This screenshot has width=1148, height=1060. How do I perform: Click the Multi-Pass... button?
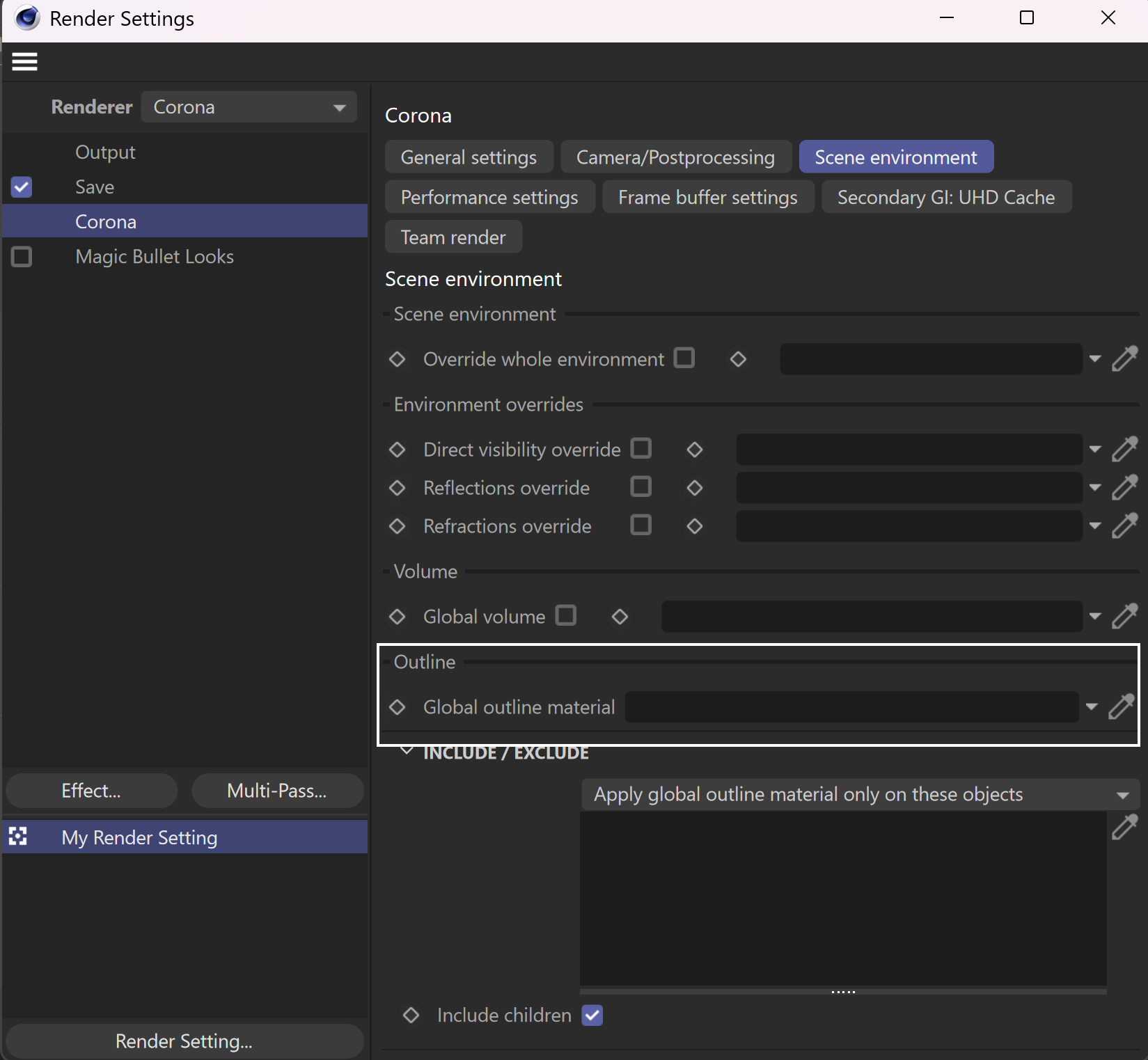click(277, 791)
